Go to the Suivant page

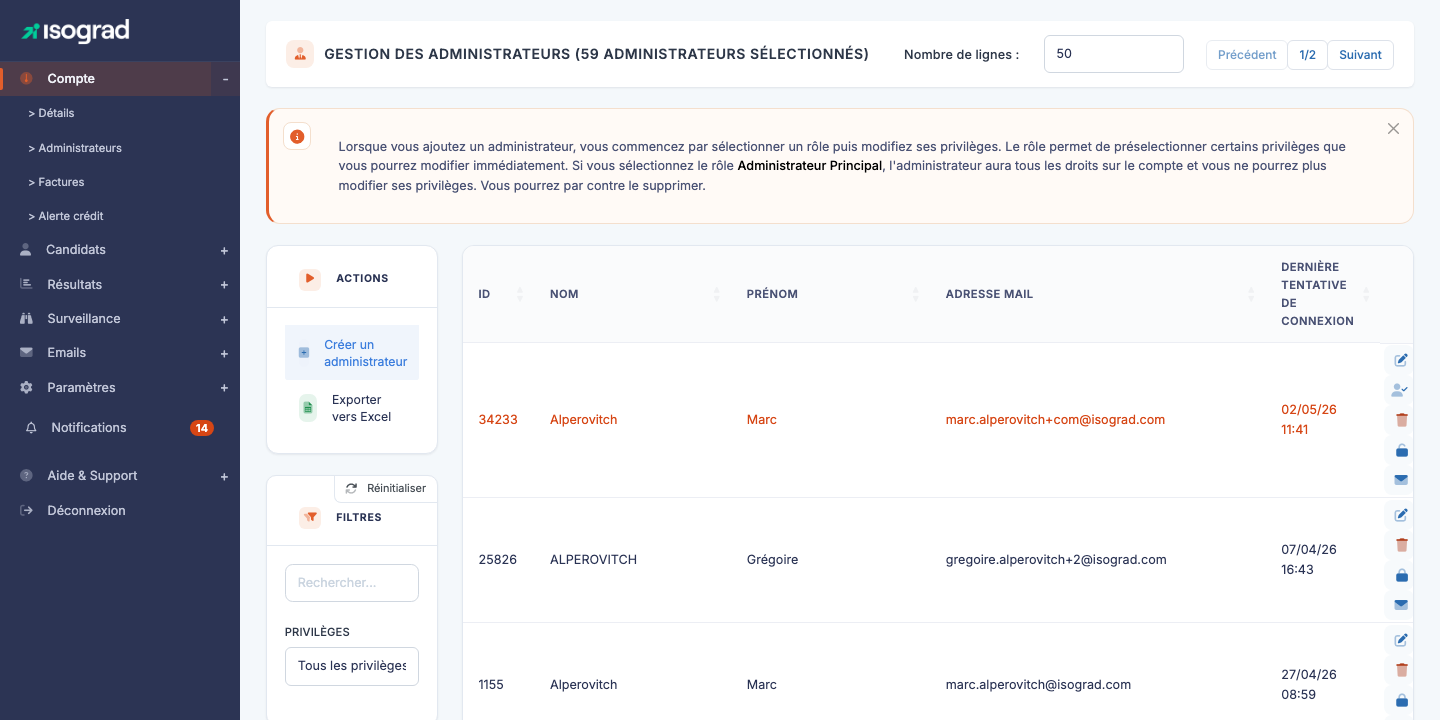tap(1360, 55)
